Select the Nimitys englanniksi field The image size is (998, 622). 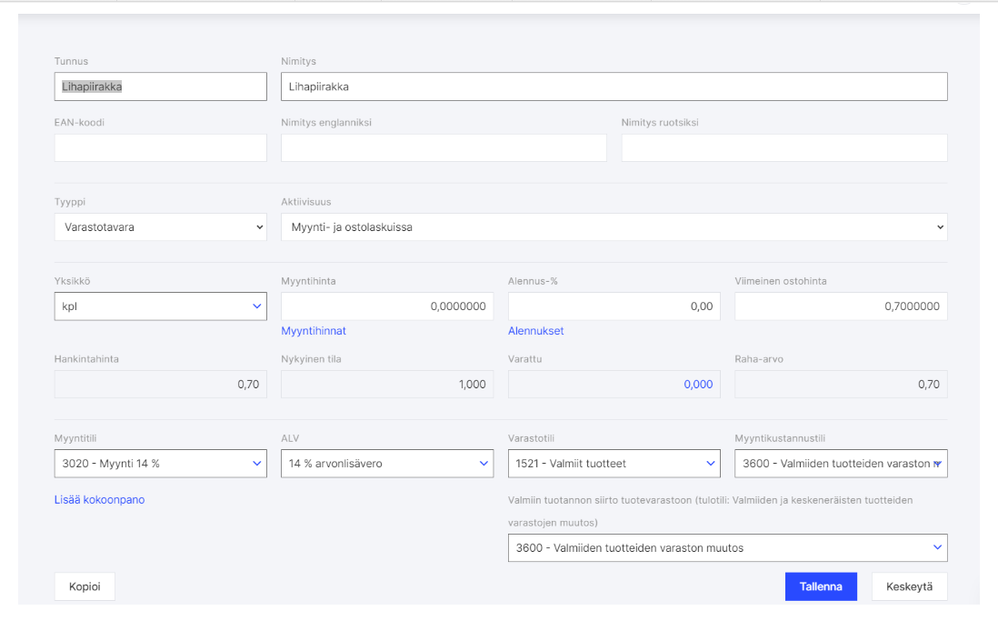click(x=444, y=148)
